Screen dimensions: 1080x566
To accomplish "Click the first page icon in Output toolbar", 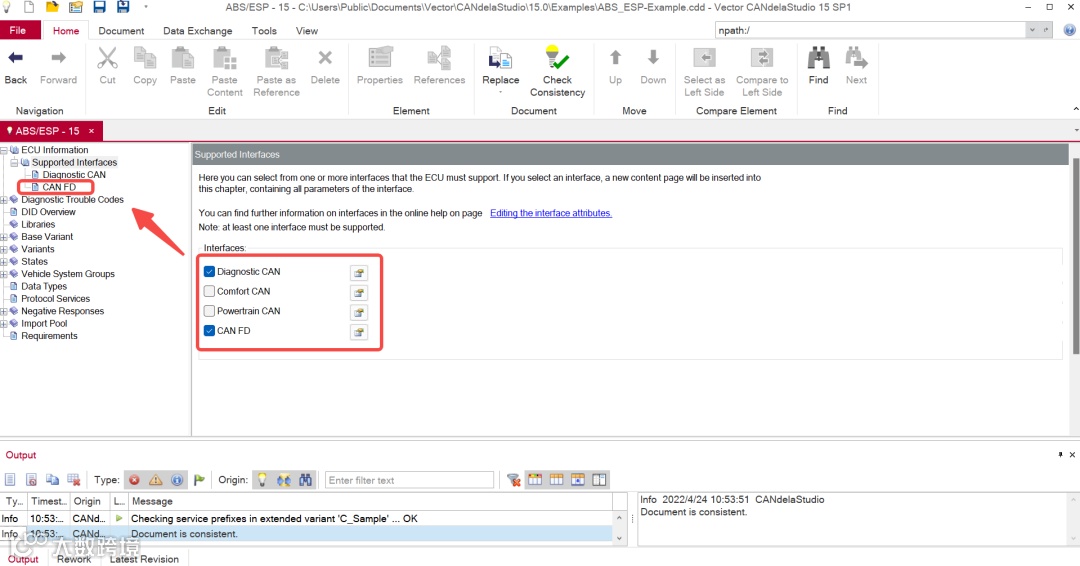I will [10, 480].
